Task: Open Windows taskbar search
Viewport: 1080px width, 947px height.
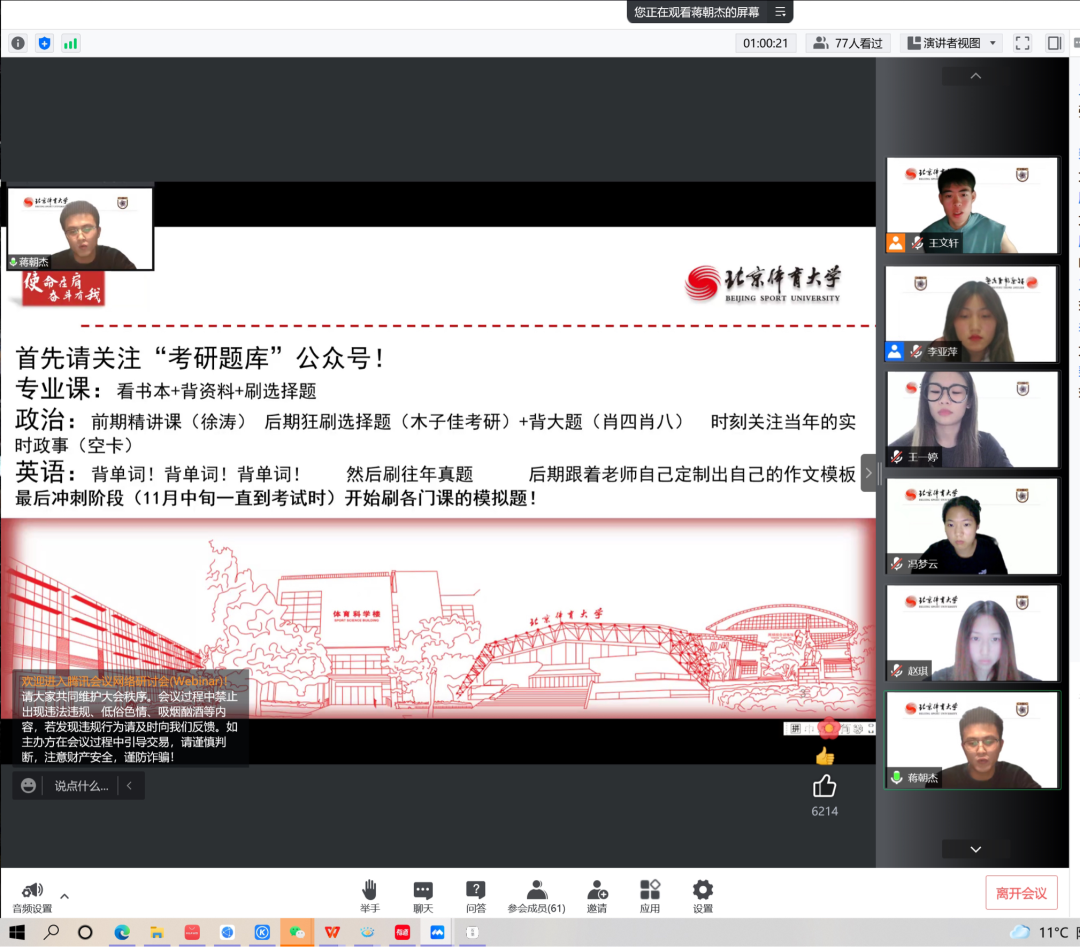Action: [x=51, y=933]
